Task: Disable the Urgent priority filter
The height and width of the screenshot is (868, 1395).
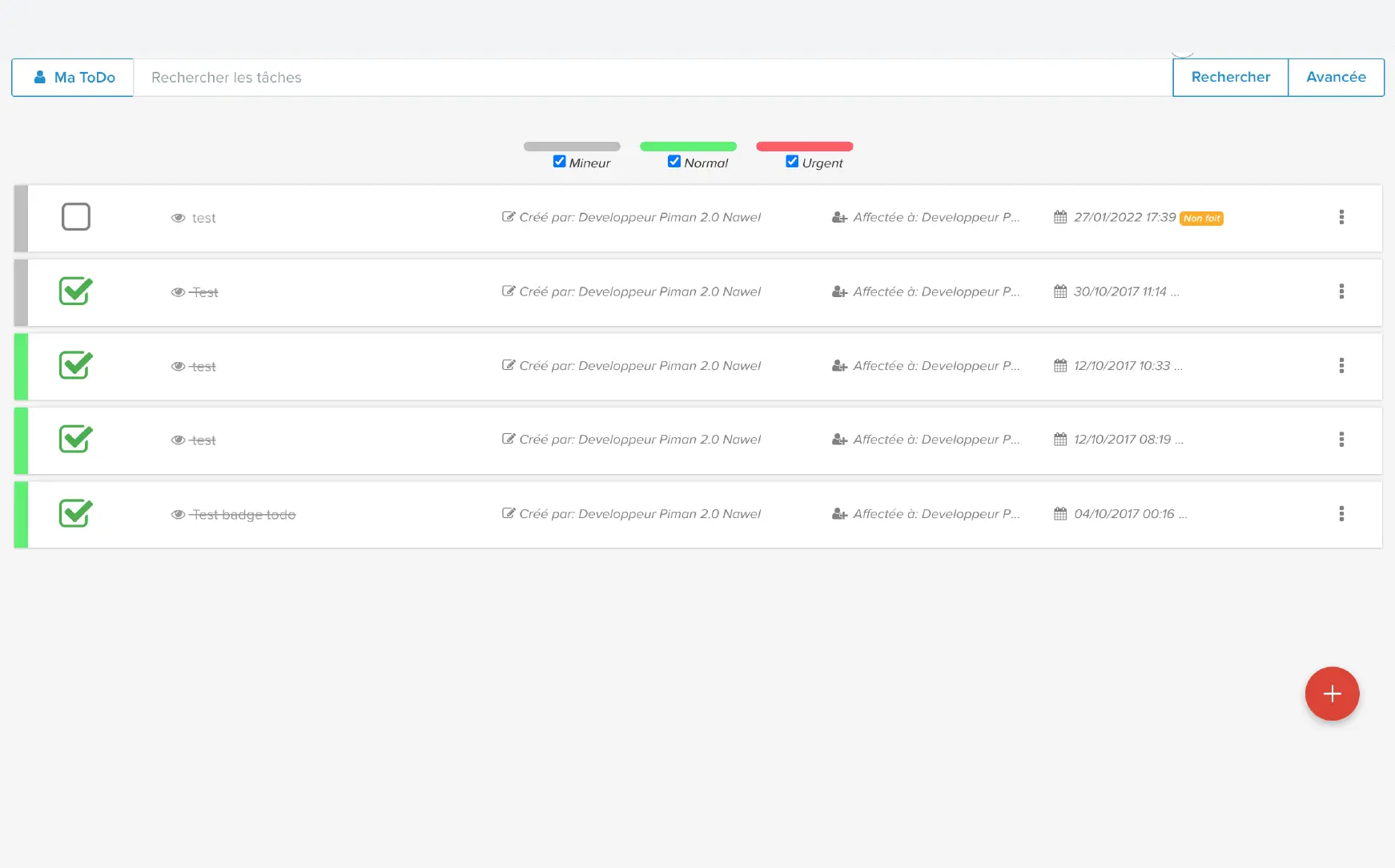Action: 792,162
